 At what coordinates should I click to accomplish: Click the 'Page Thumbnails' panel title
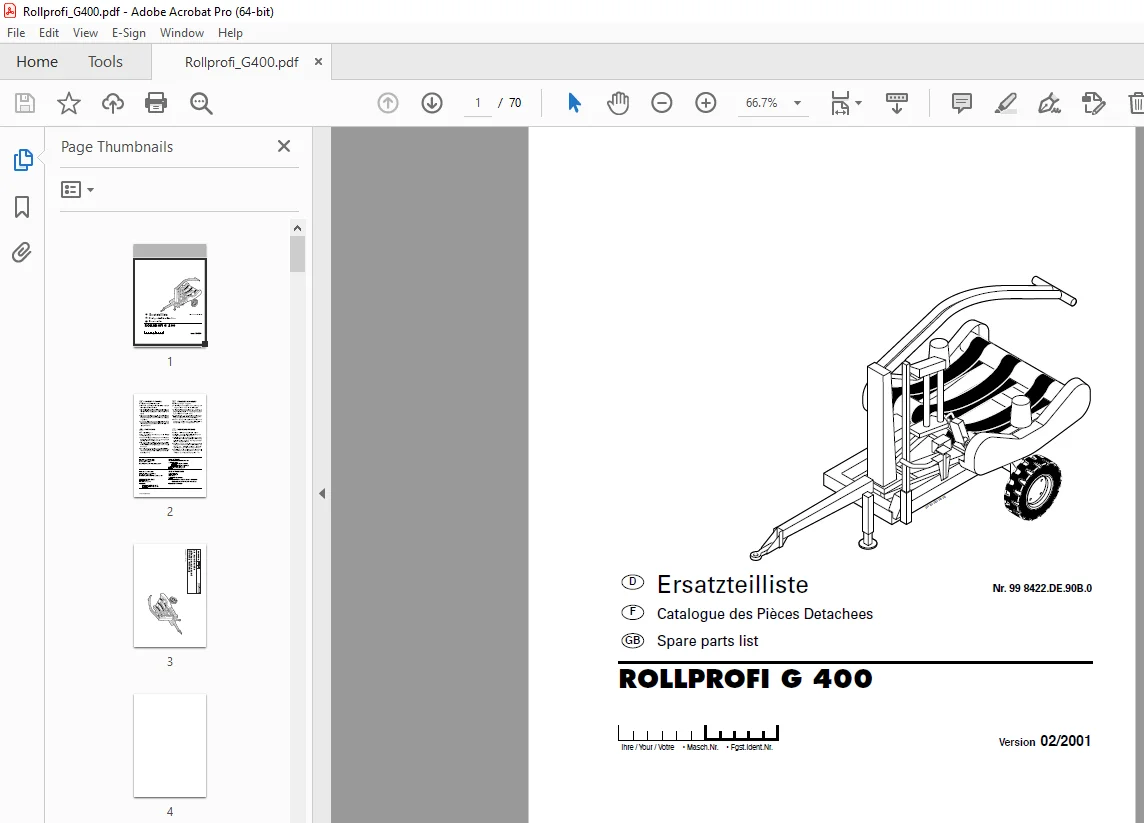[x=117, y=147]
